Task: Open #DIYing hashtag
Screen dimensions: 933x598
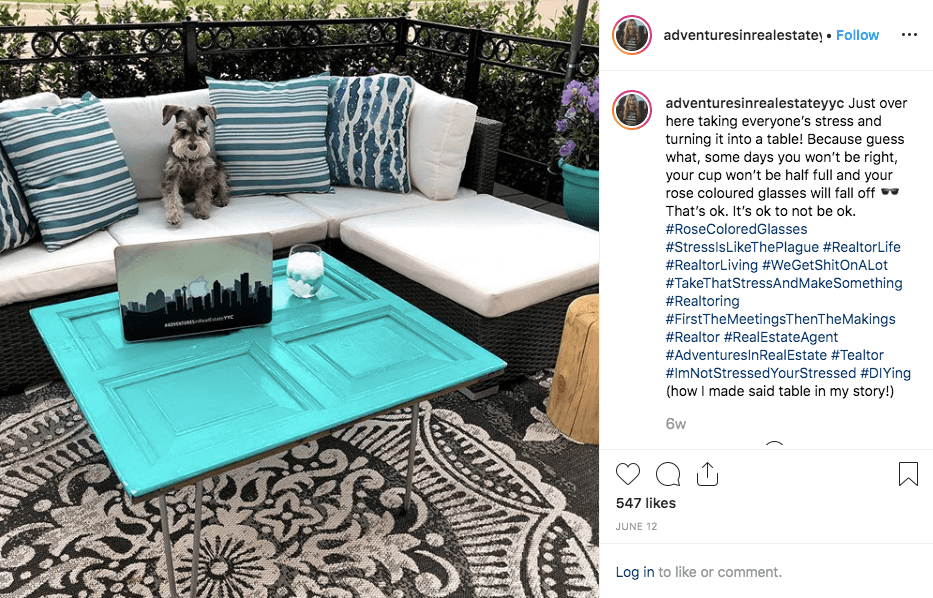Action: [885, 373]
